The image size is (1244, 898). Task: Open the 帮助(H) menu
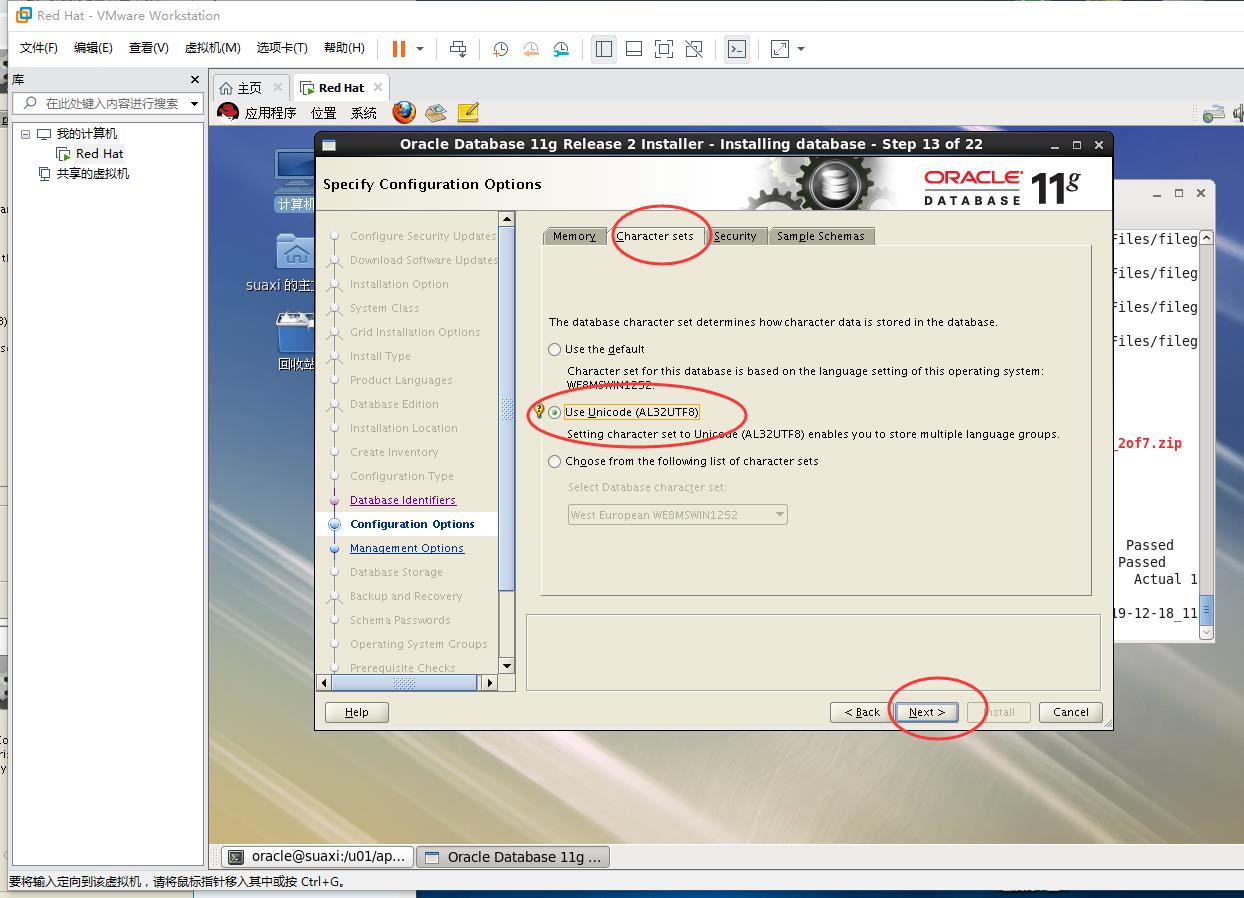click(x=344, y=48)
